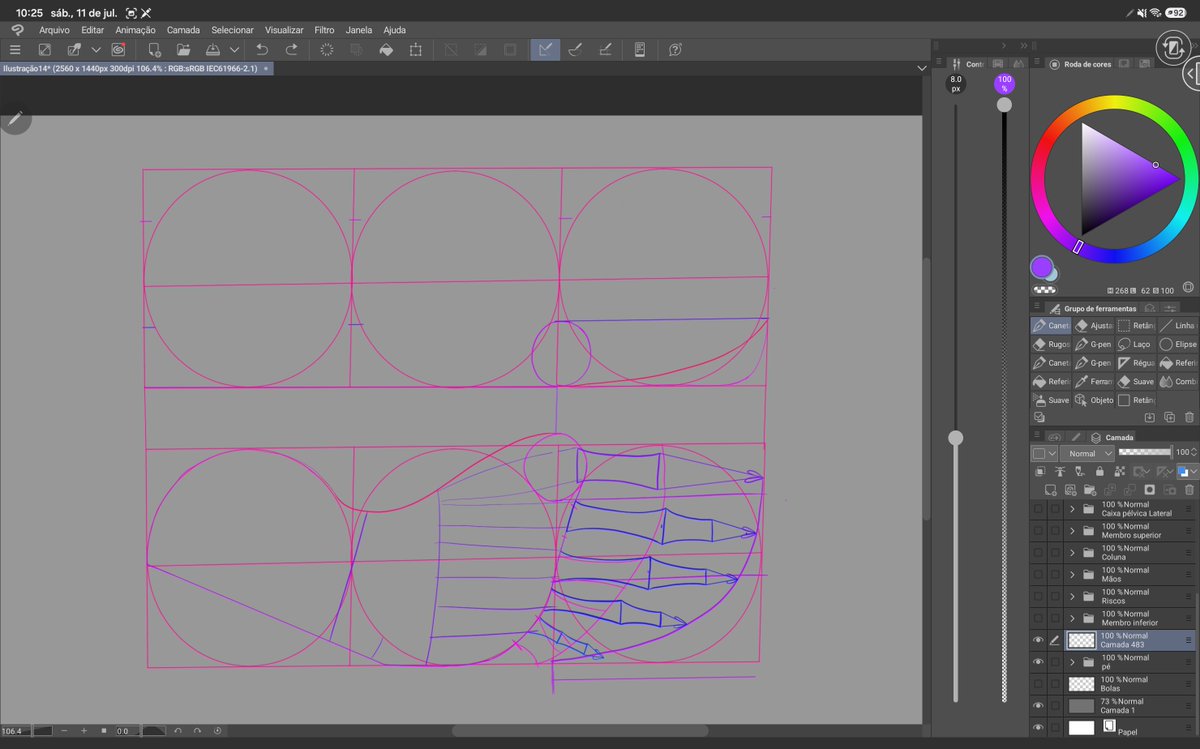
Task: Open dropdown arrow beside the save icon
Action: 234,49
